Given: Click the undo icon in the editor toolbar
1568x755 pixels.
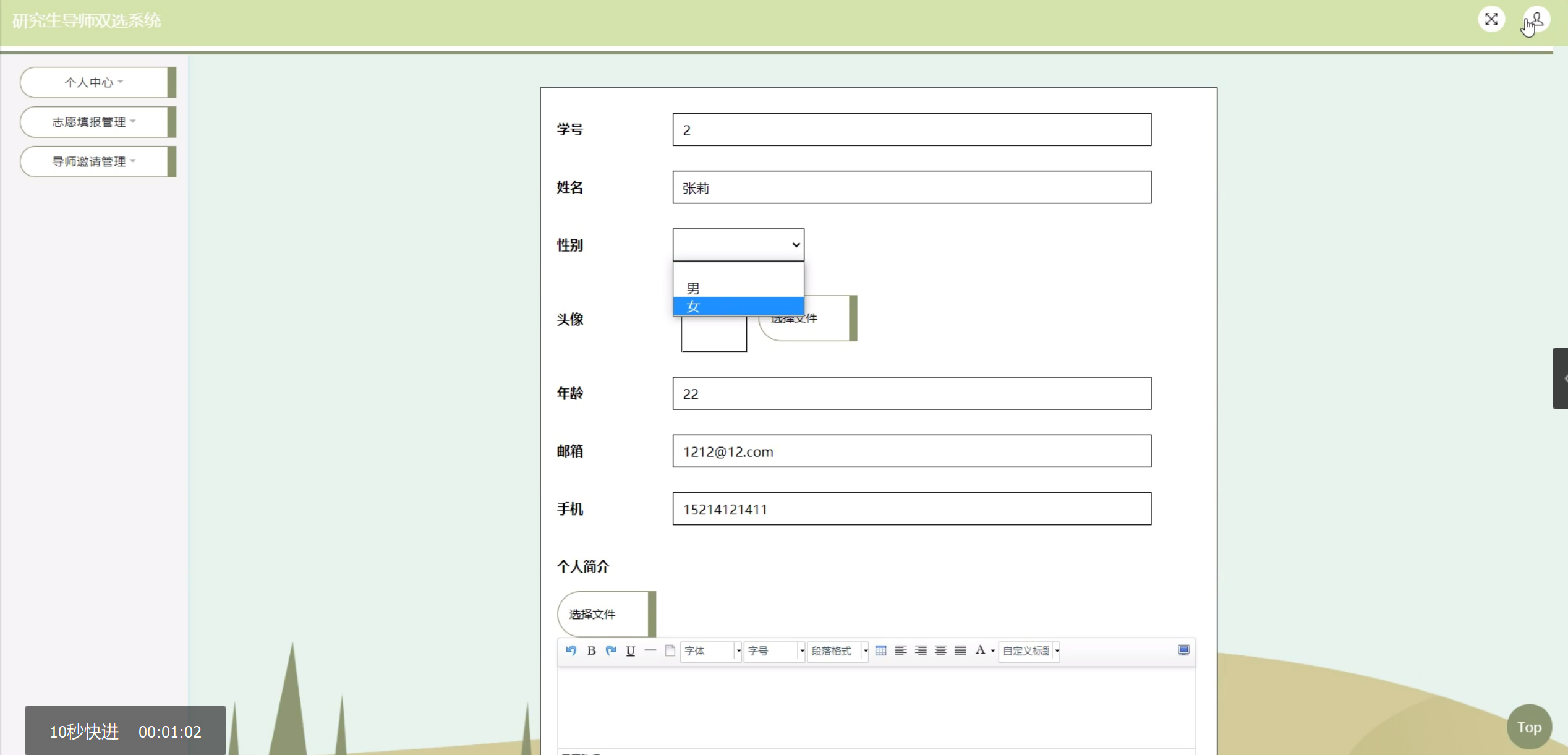Looking at the screenshot, I should (x=571, y=650).
